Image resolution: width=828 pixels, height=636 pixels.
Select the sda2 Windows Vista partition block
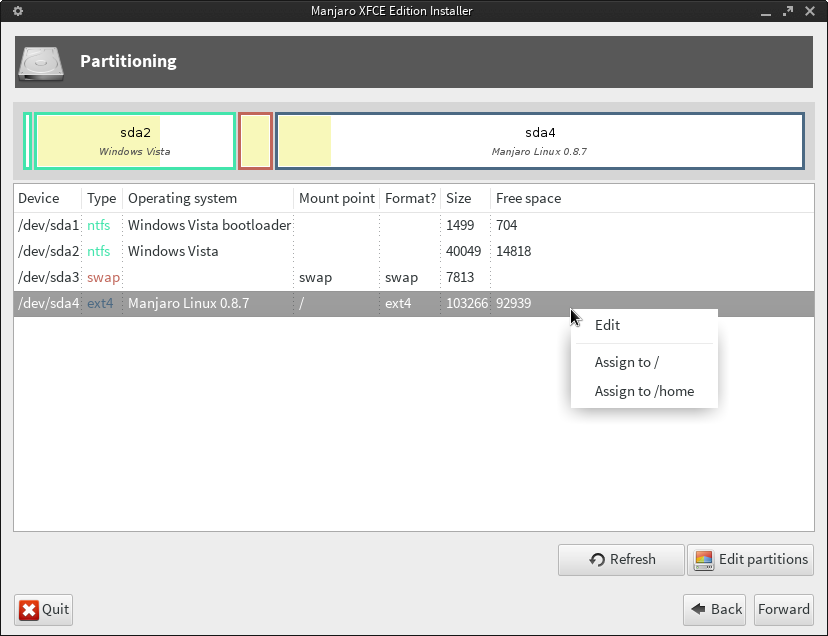[x=135, y=141]
